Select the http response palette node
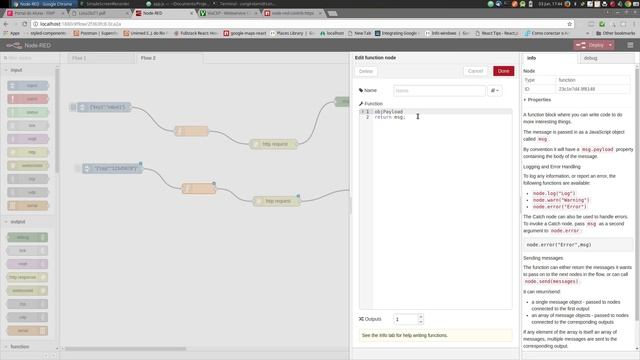640x360 pixels. 27,277
